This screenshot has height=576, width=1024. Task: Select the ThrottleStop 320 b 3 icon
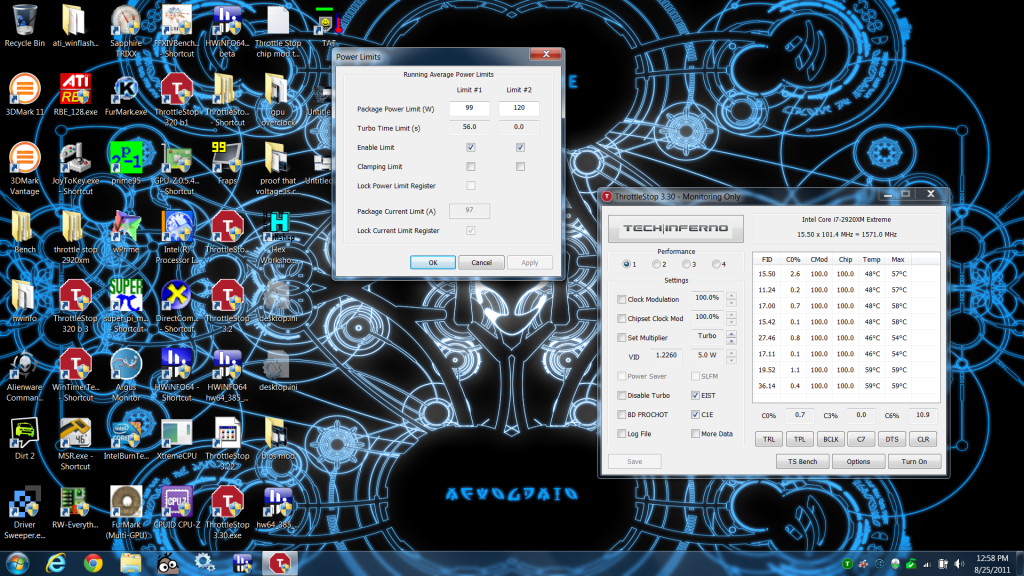point(75,306)
